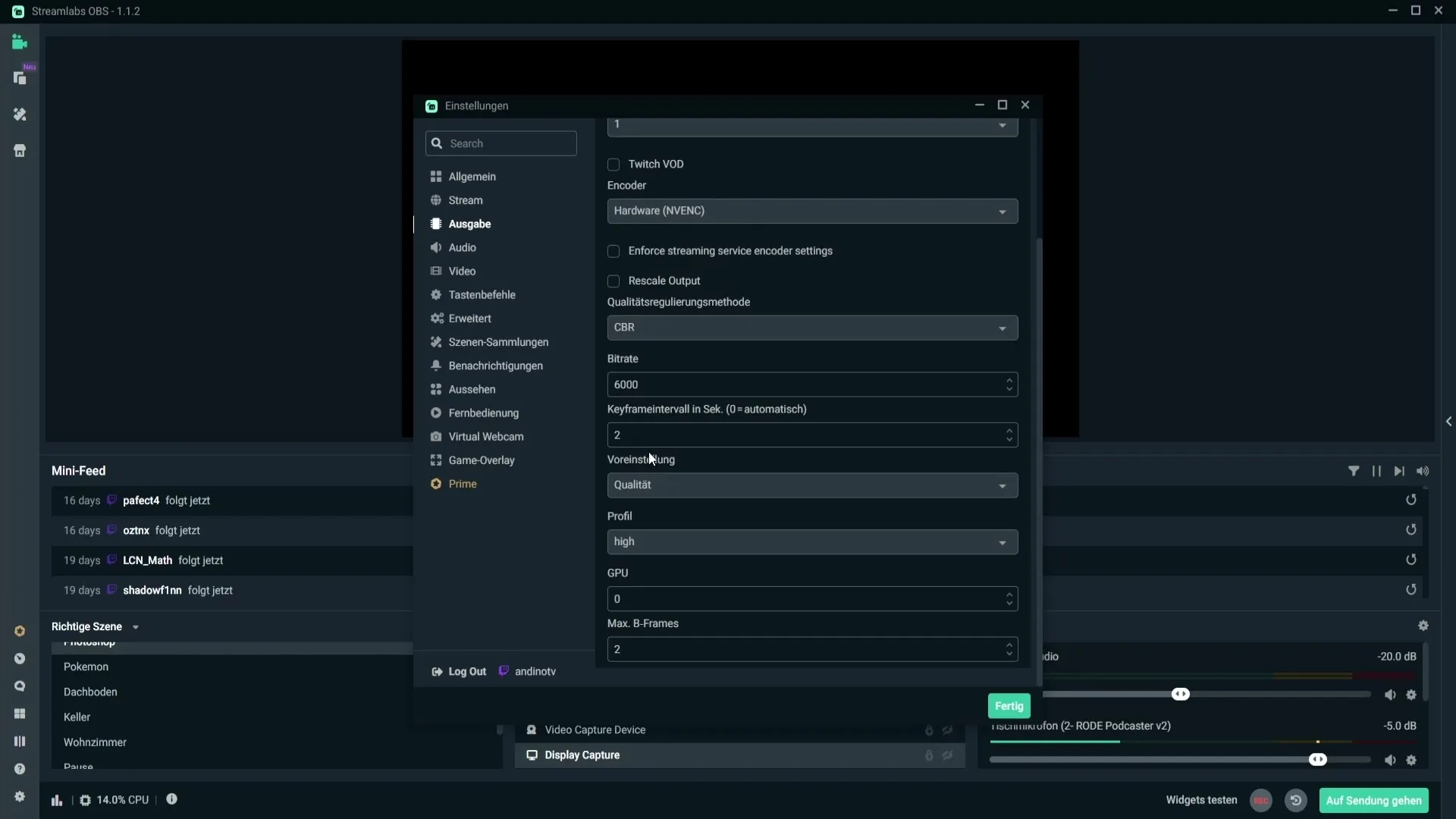
Task: Toggle the Twitch VOD checkbox
Action: (614, 164)
